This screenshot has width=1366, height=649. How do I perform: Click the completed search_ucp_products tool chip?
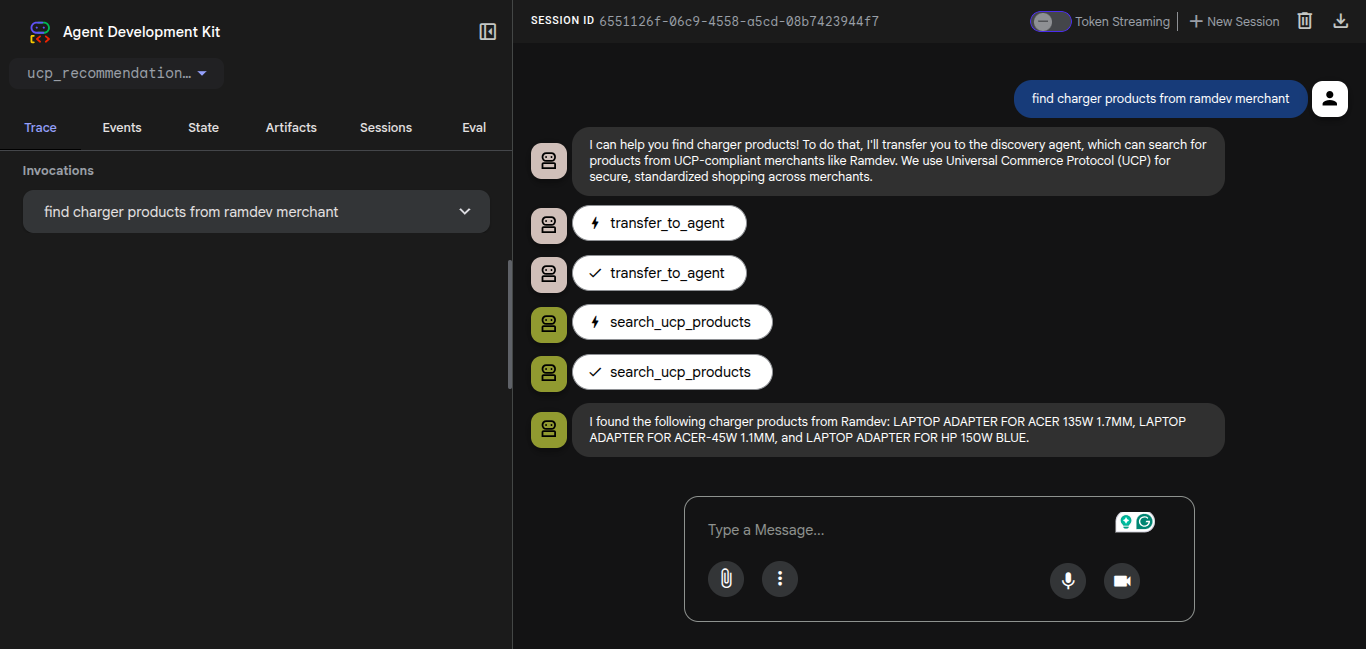(672, 371)
